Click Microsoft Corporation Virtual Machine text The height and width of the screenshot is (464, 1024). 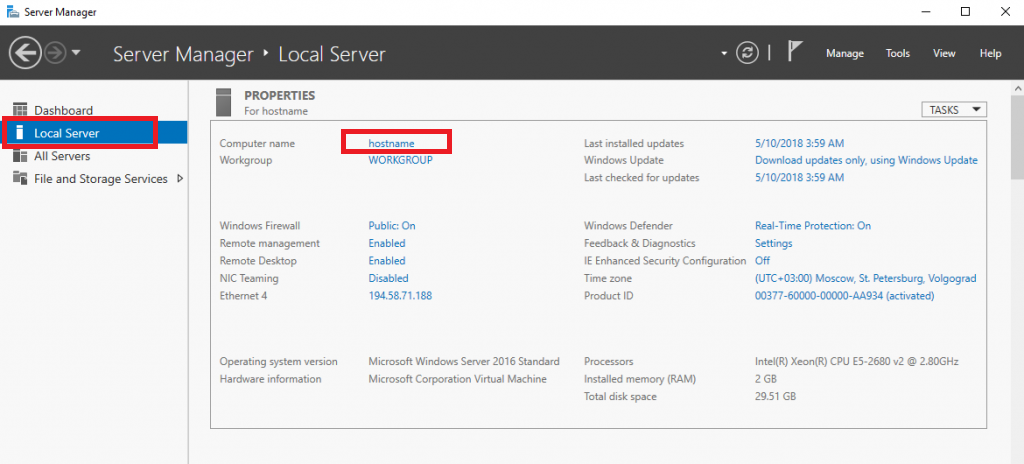click(457, 379)
